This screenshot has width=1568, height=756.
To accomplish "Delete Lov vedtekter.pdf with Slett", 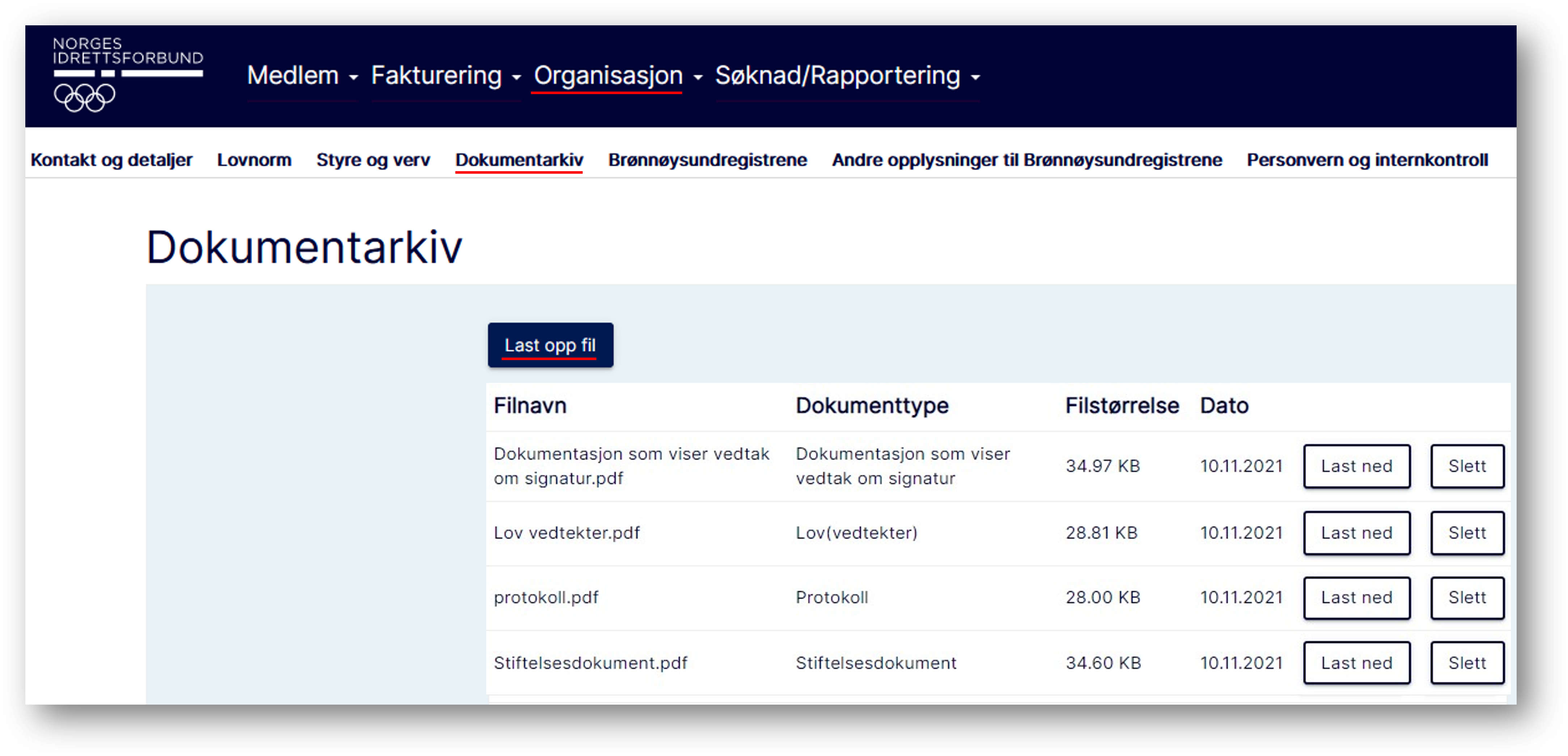I will click(1467, 533).
